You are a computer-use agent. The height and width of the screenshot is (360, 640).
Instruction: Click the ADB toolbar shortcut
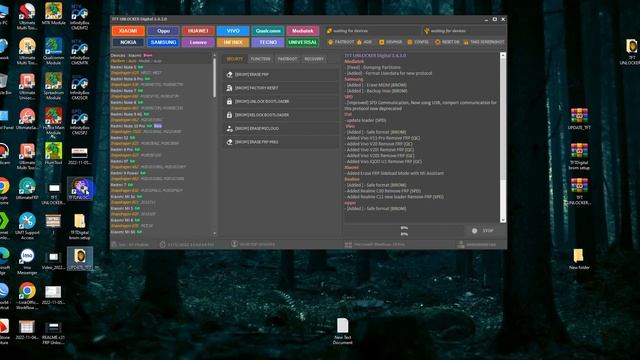click(x=364, y=42)
